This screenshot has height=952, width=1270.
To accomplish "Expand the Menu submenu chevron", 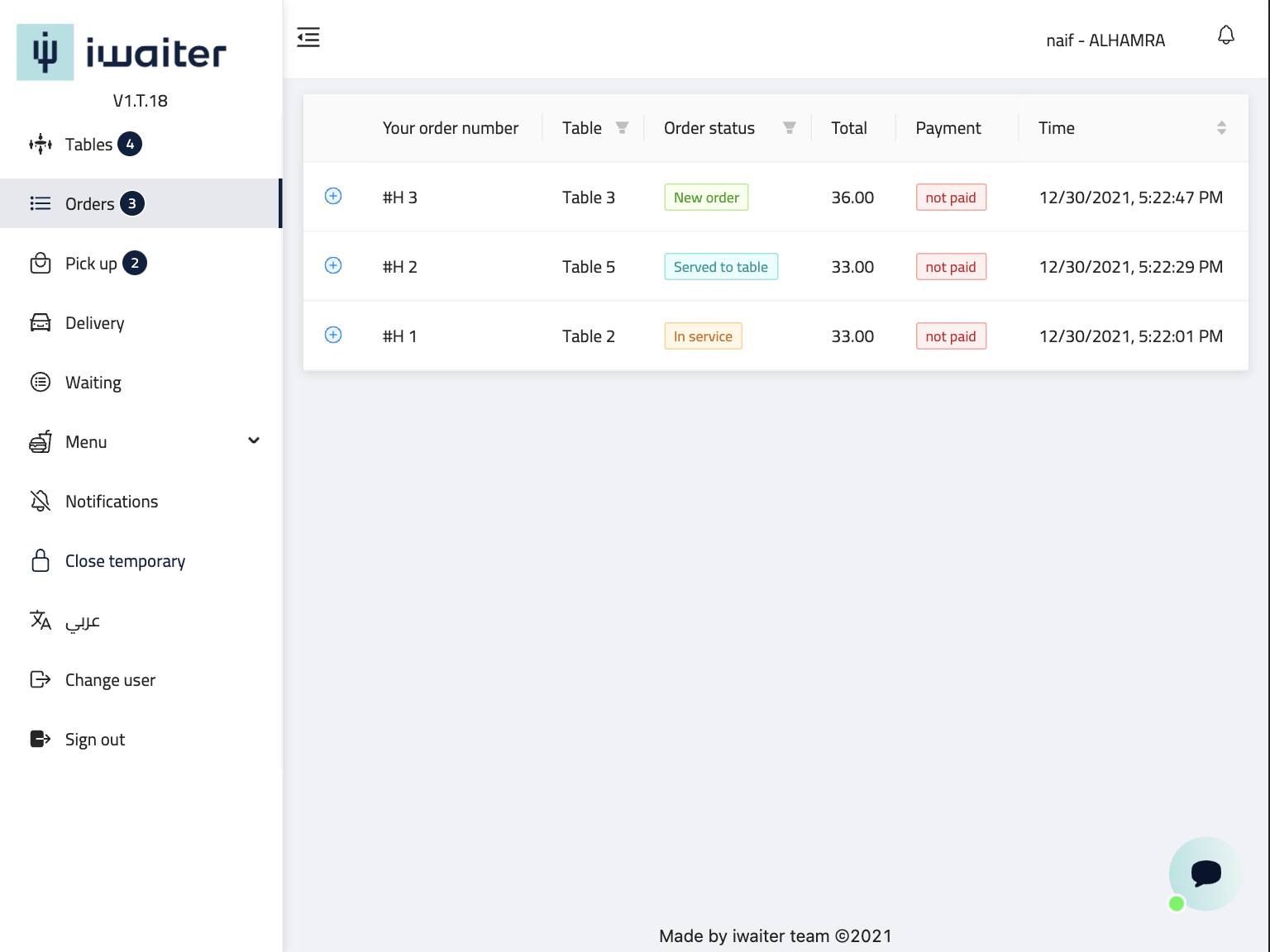I will pyautogui.click(x=254, y=441).
